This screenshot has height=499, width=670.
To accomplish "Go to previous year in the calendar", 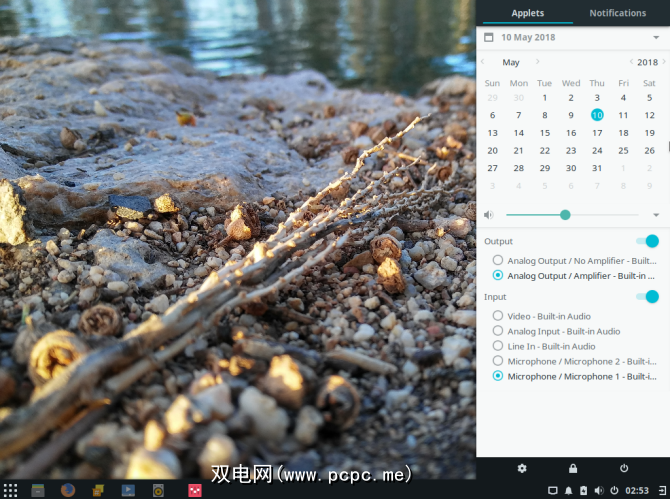I will (x=631, y=62).
